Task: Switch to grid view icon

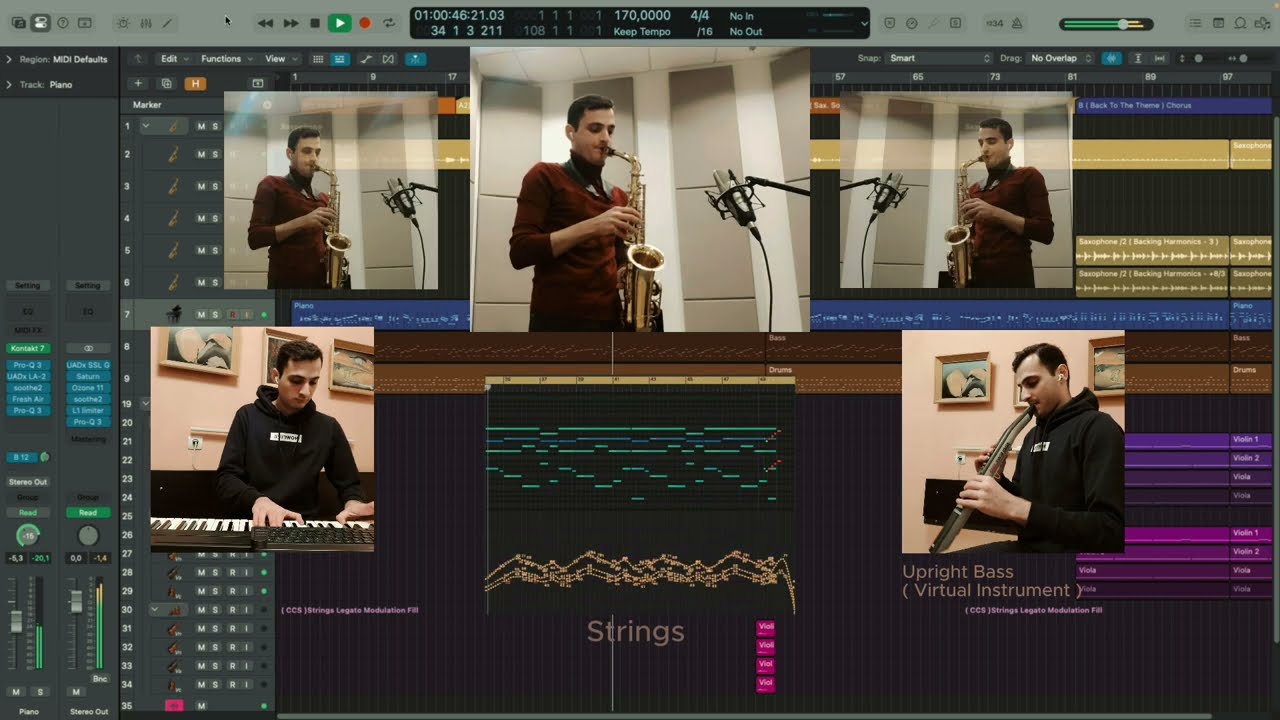Action: pos(318,59)
